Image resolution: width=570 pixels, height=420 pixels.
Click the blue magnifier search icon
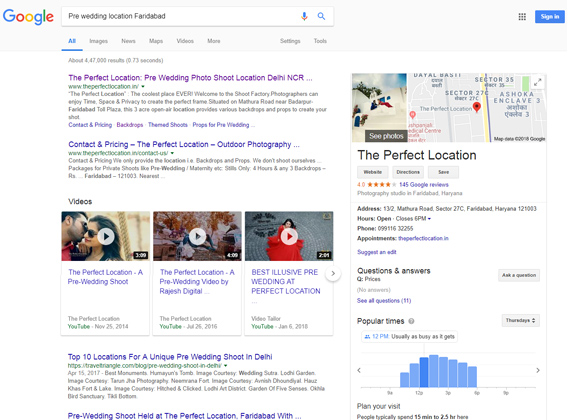pos(321,16)
